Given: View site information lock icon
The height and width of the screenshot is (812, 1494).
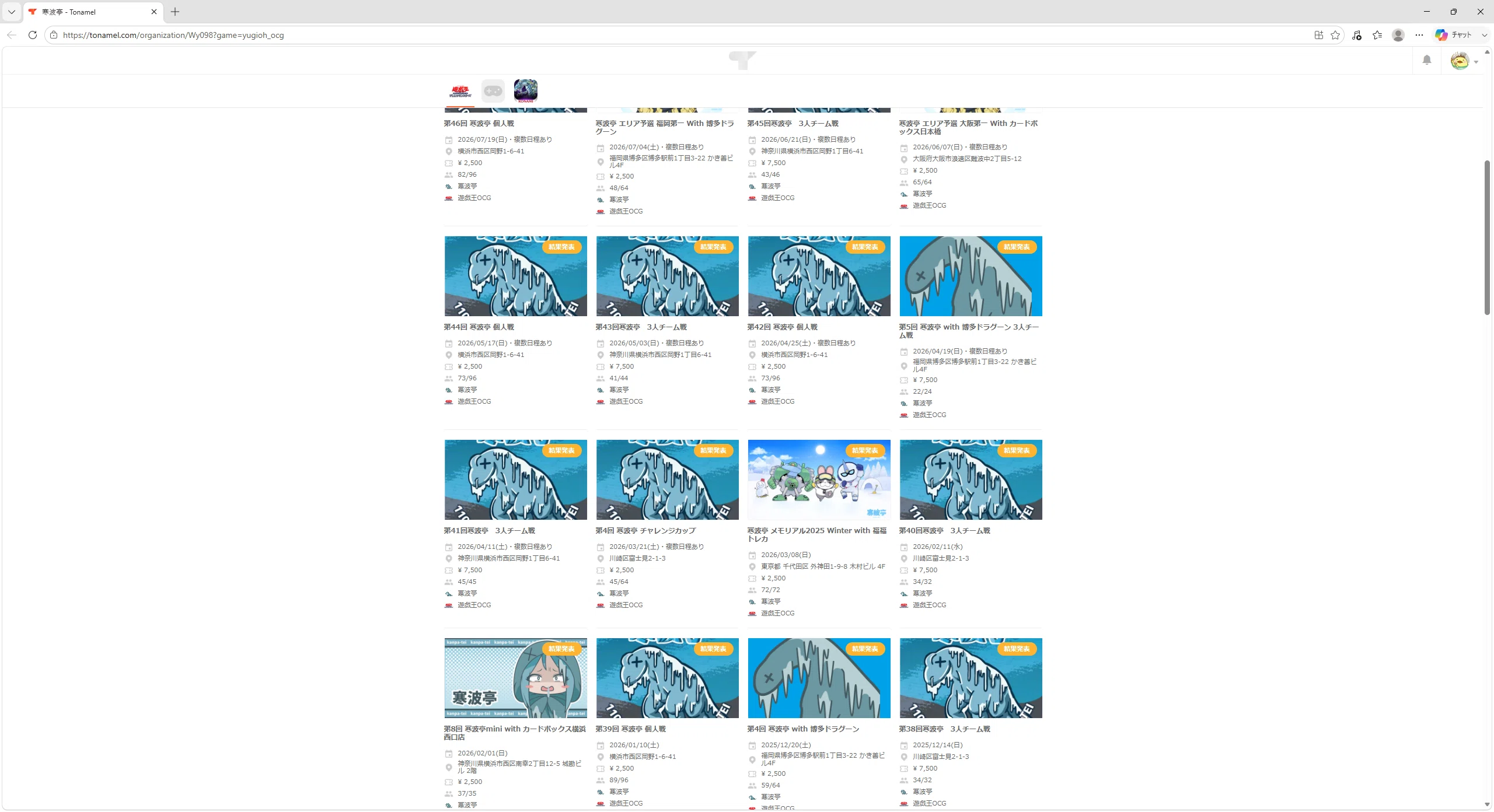Looking at the screenshot, I should (x=54, y=35).
